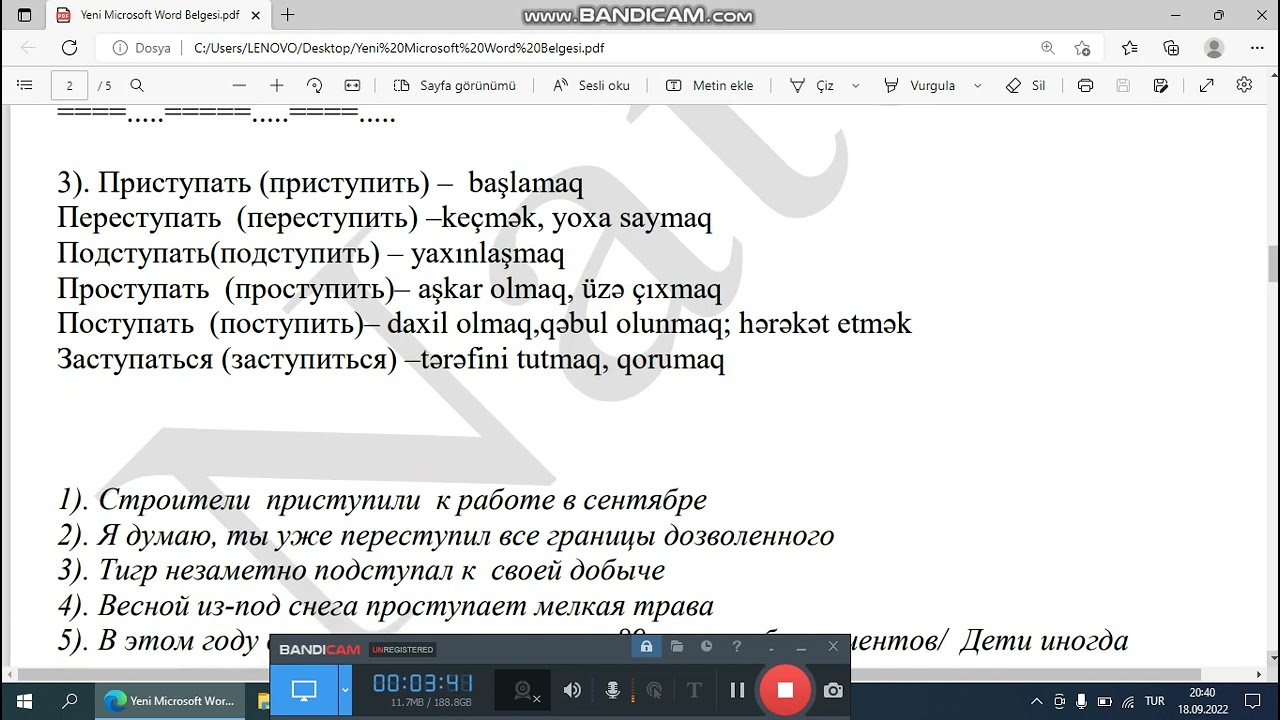
Task: Click the save icon in PDF toolbar
Action: pyautogui.click(x=1123, y=86)
